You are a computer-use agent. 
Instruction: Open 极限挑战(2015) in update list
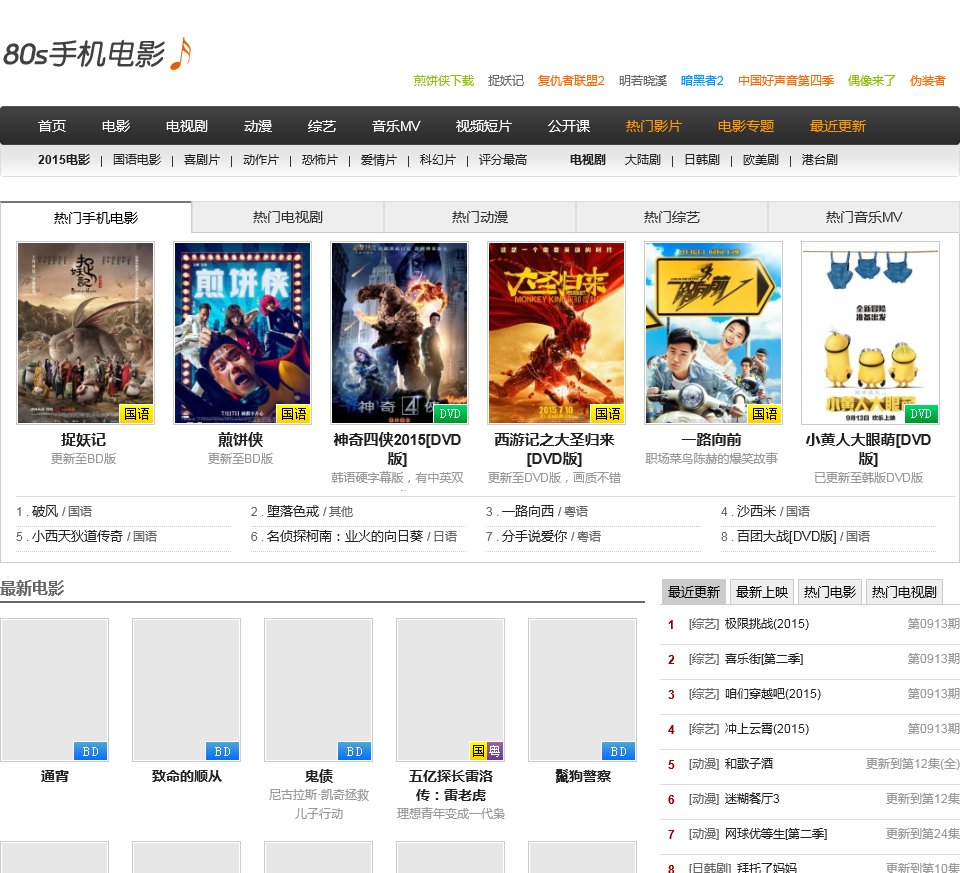[767, 624]
